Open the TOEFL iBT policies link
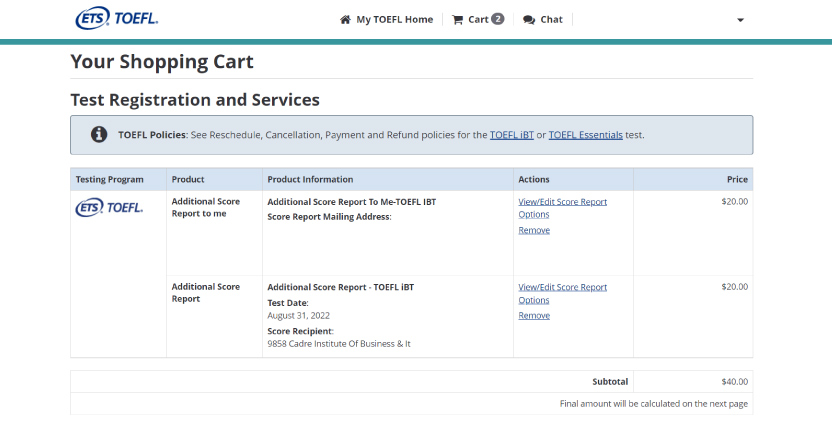 512,135
